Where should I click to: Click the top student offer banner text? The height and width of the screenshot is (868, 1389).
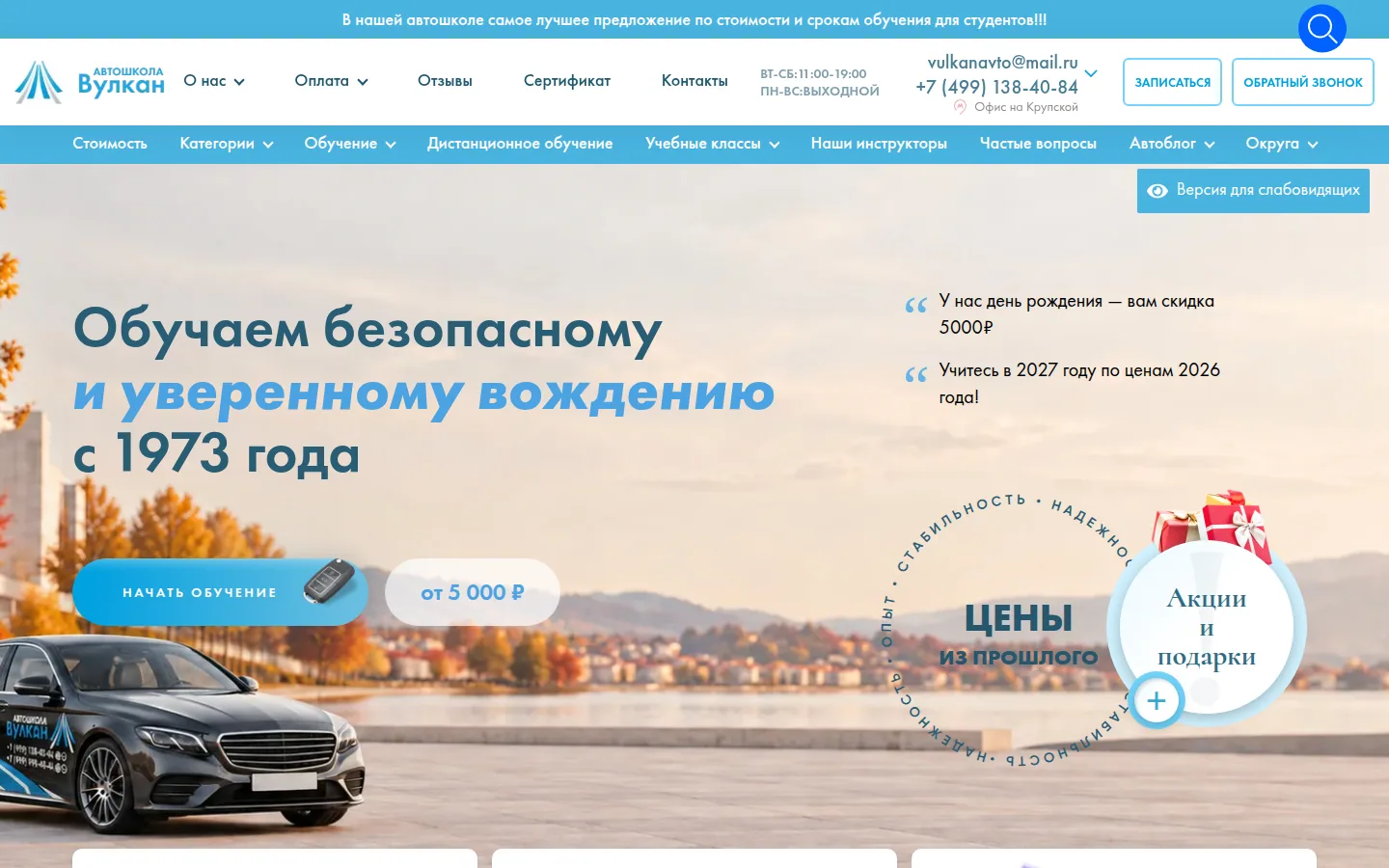pyautogui.click(x=694, y=19)
